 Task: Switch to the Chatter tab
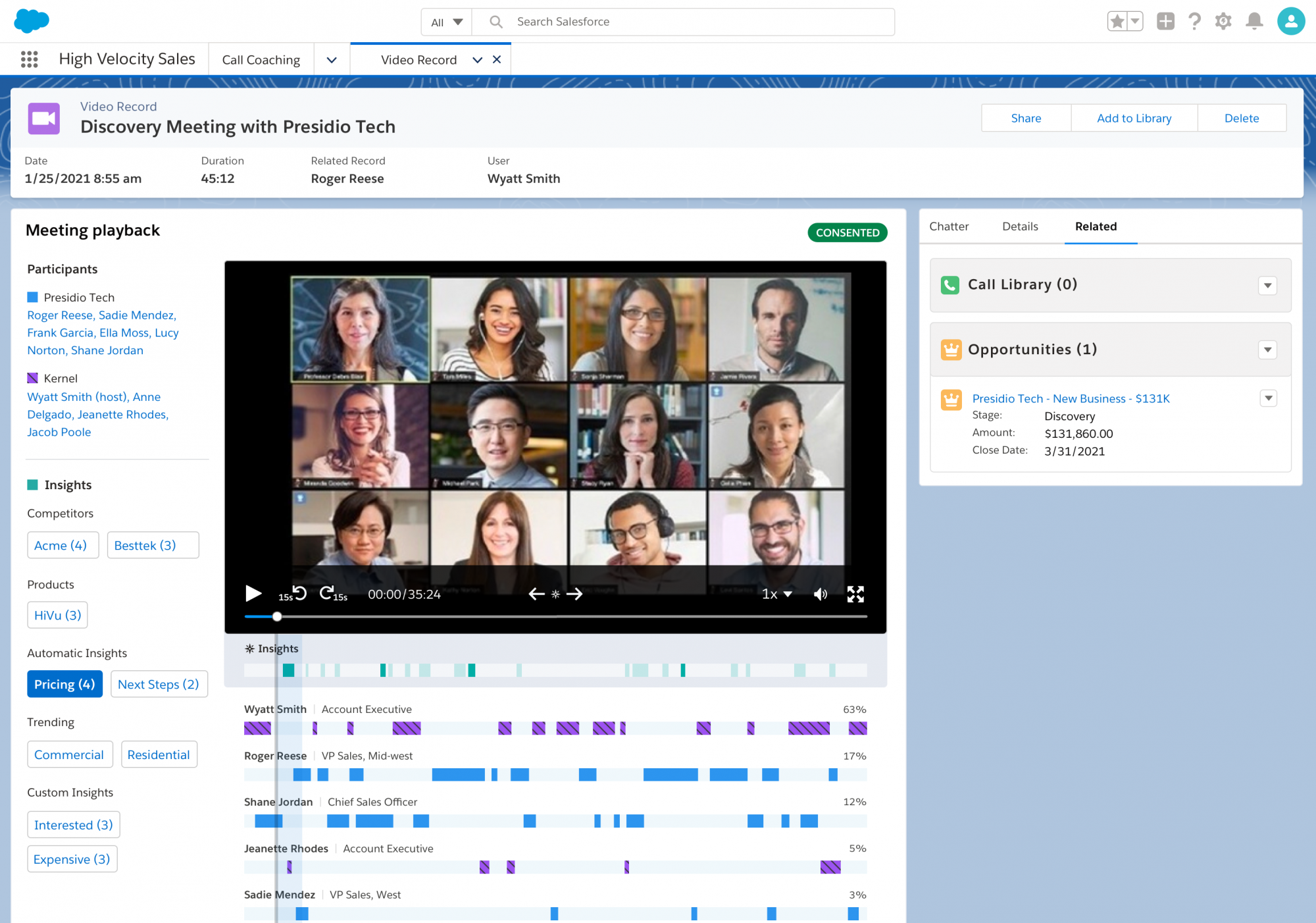949,226
